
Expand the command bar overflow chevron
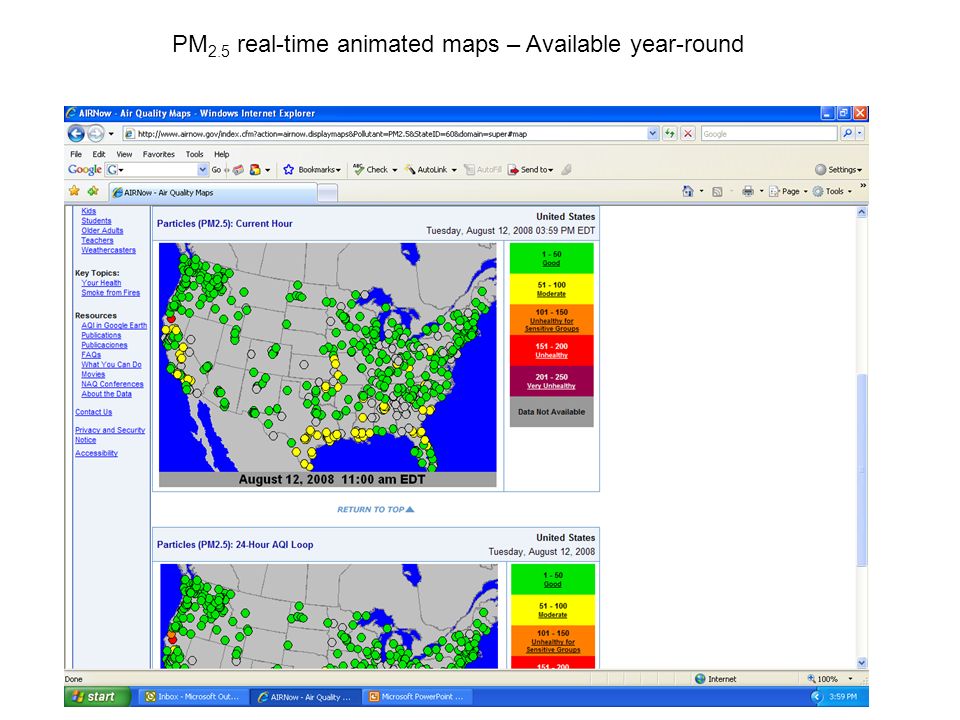(863, 185)
